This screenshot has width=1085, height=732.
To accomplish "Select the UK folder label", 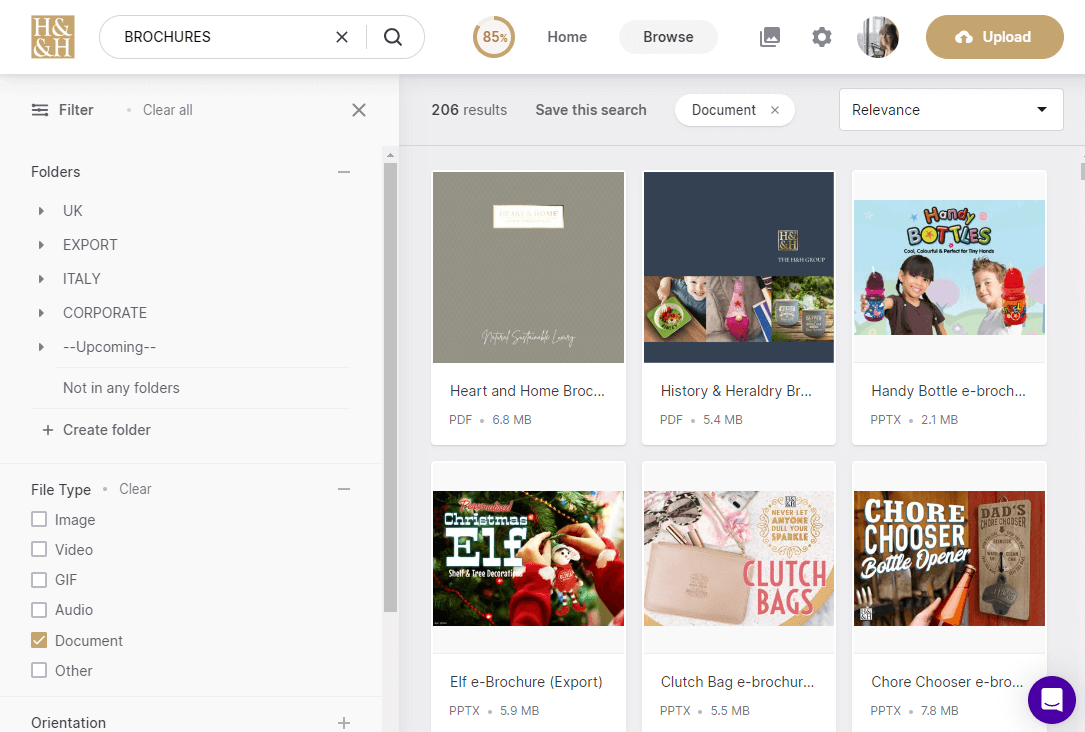I will click(73, 211).
